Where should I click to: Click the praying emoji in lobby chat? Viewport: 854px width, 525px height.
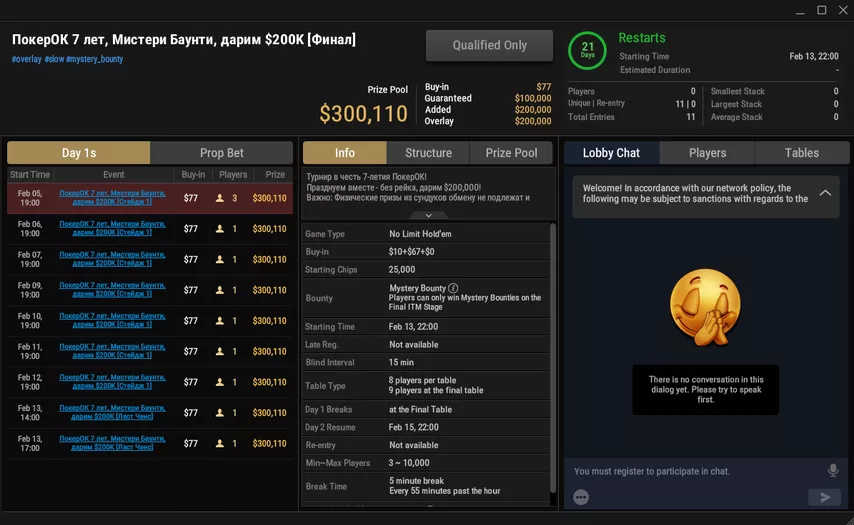click(703, 308)
